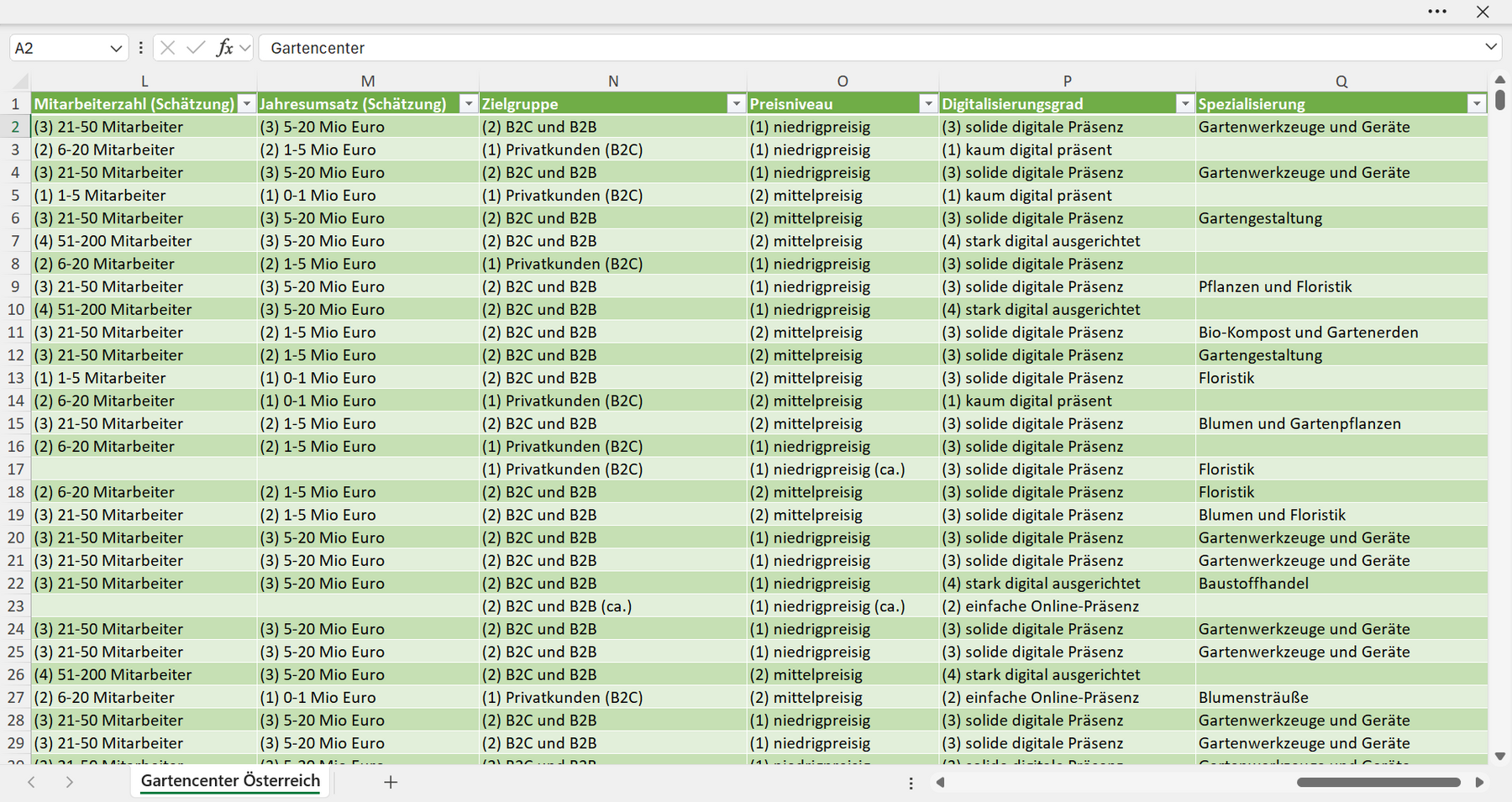Select the Gartencenter Österreich sheet tab
Screen dimensions: 1512x802
point(230,781)
